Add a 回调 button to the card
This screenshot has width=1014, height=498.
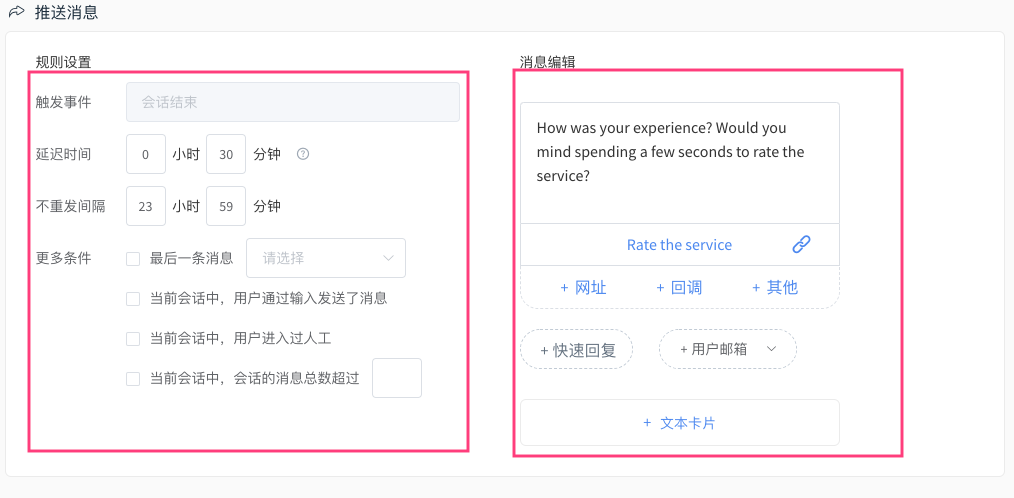(679, 288)
